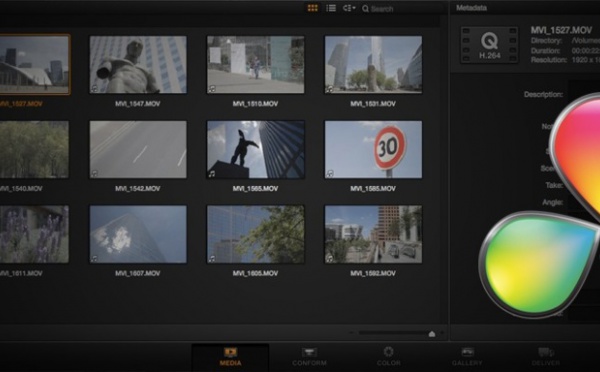Click the H.264 QuickTime codec icon
Screen dimensions: 600x372
489,45
